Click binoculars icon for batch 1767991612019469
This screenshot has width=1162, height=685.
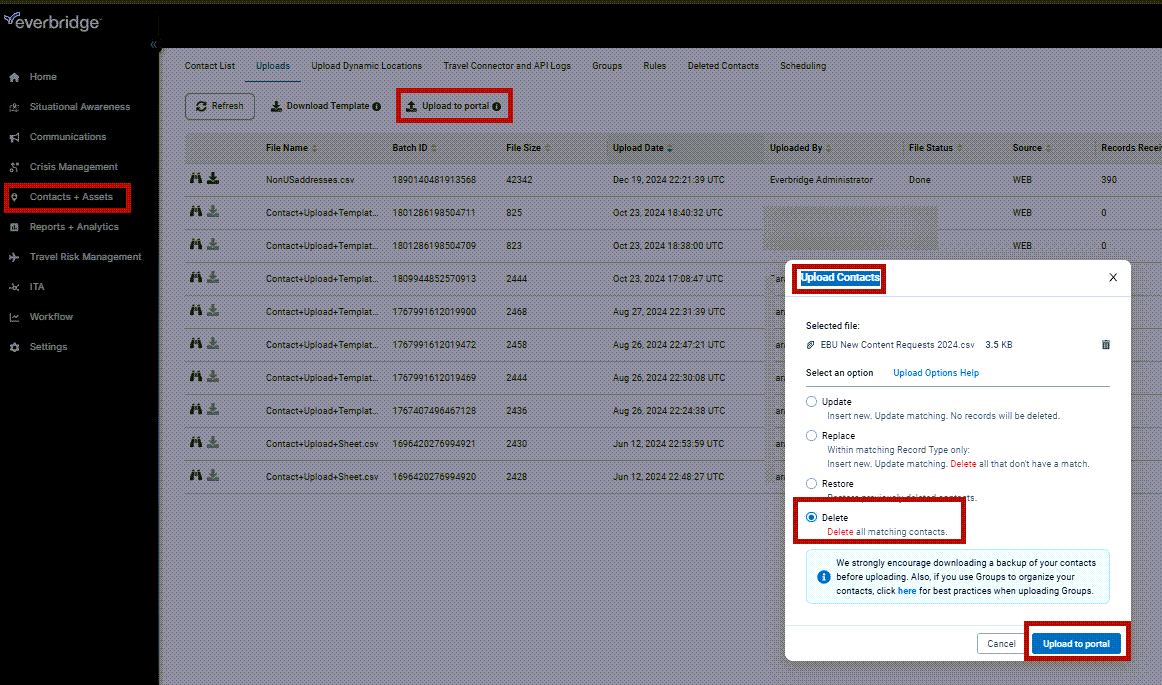pos(196,376)
